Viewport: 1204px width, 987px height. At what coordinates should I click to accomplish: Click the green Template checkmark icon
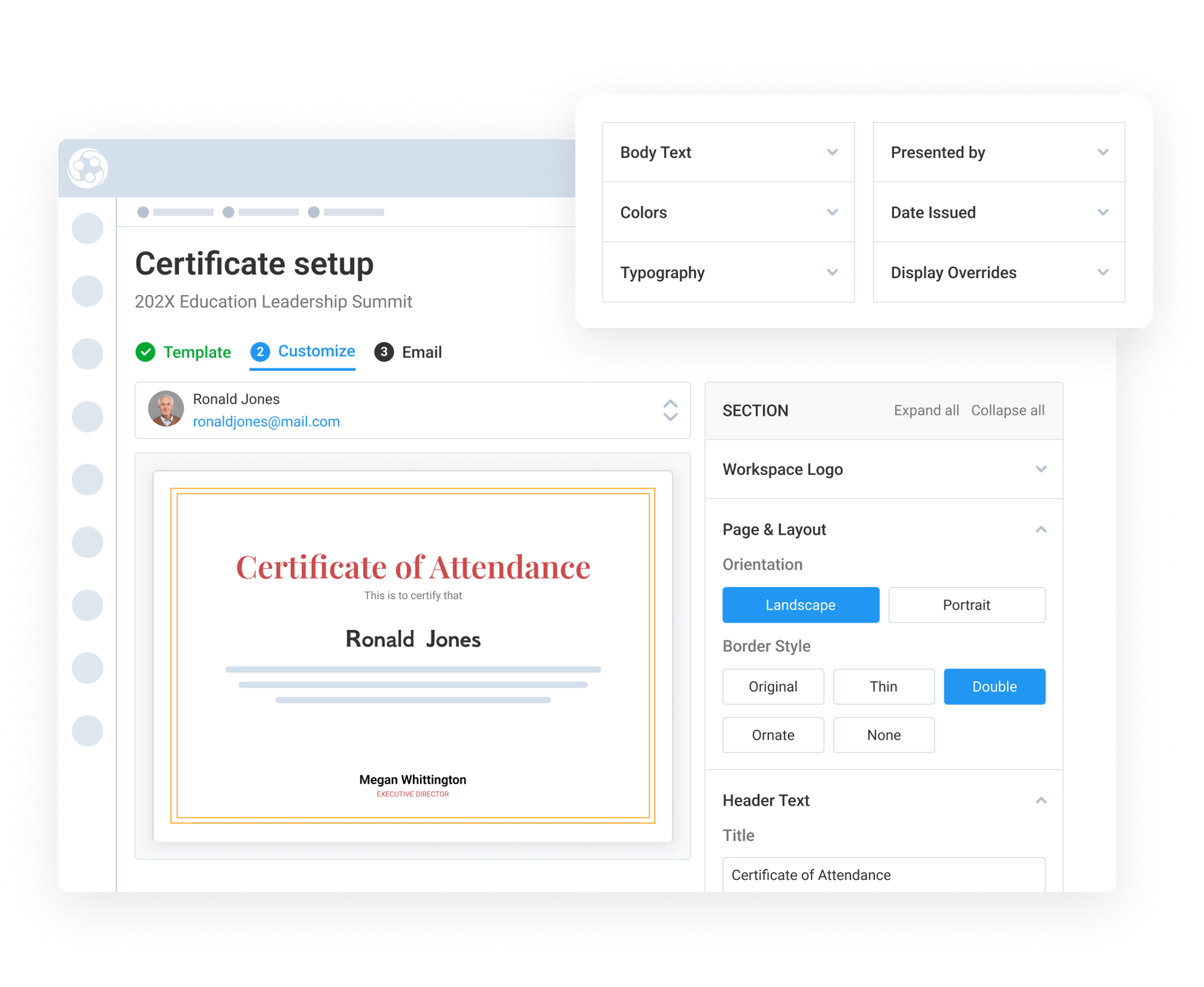[x=146, y=352]
